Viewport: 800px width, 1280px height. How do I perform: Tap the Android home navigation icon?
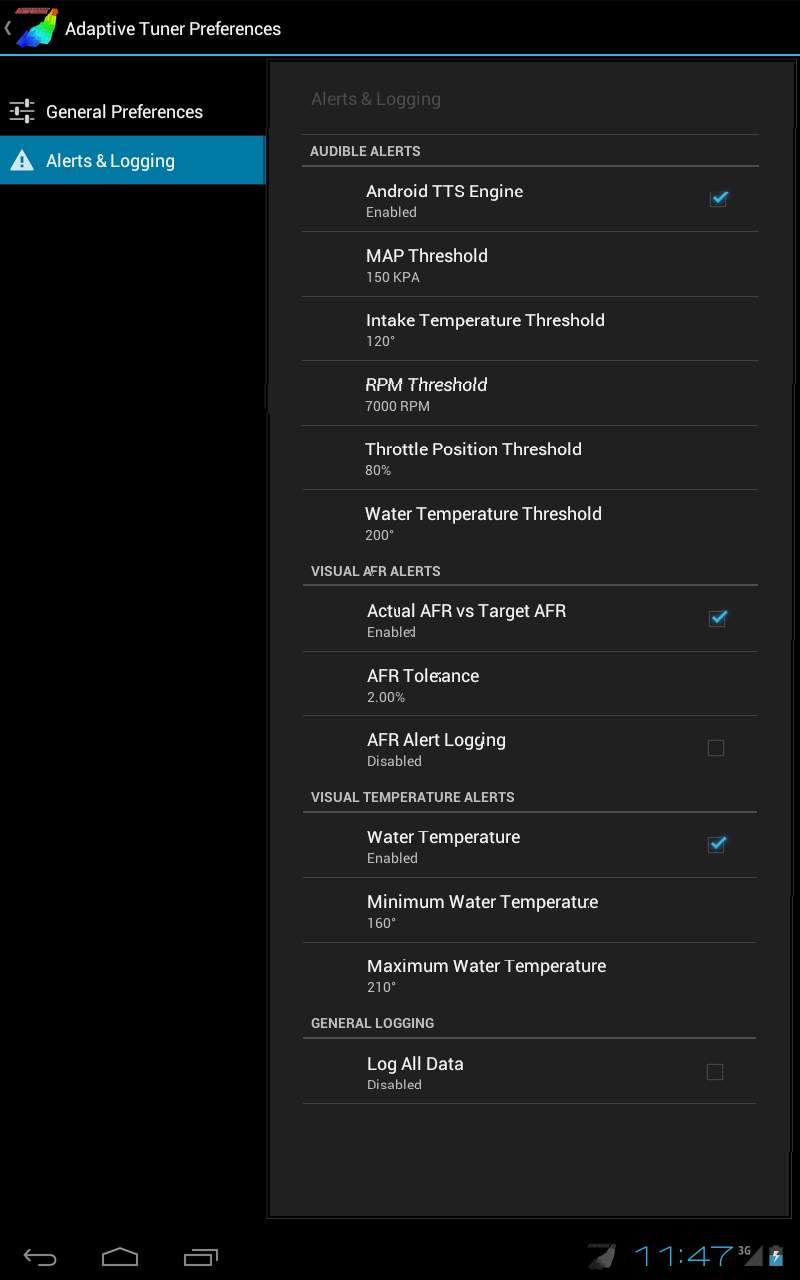click(x=120, y=1256)
